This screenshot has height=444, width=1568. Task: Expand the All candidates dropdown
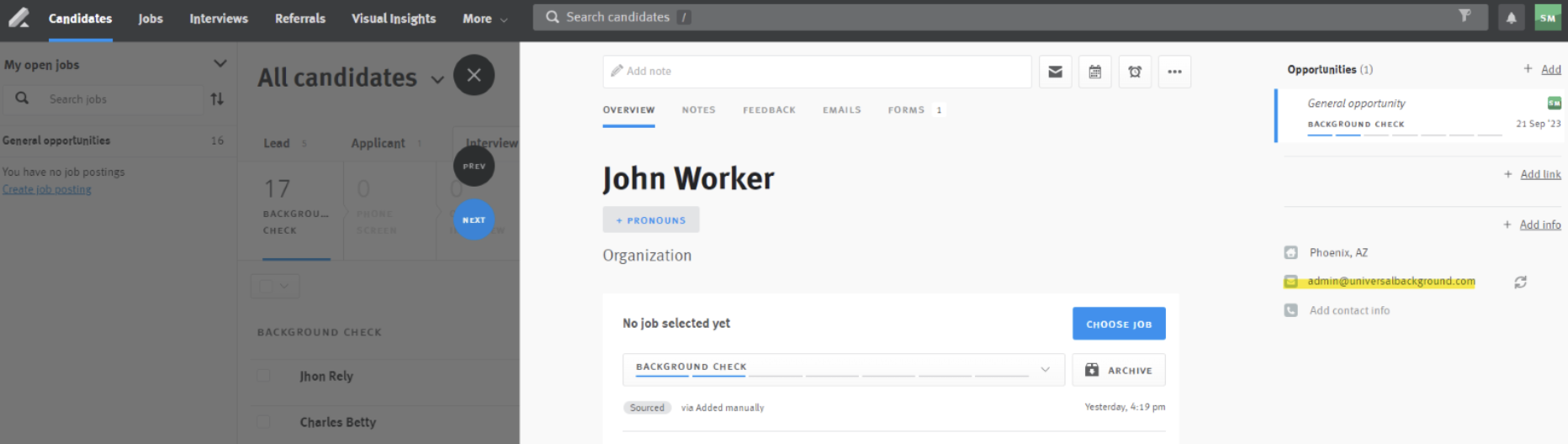(x=437, y=80)
